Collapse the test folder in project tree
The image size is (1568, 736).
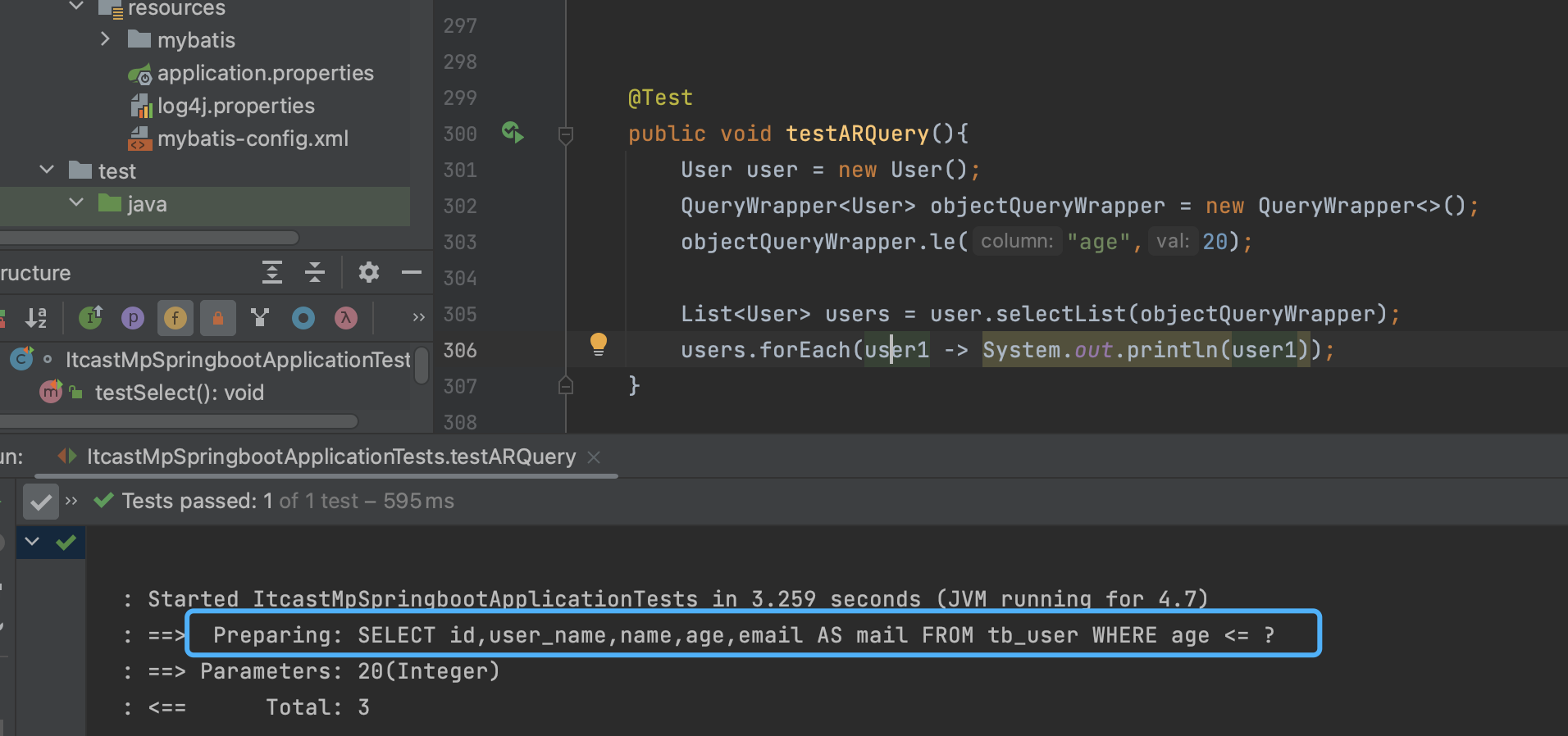pyautogui.click(x=47, y=170)
